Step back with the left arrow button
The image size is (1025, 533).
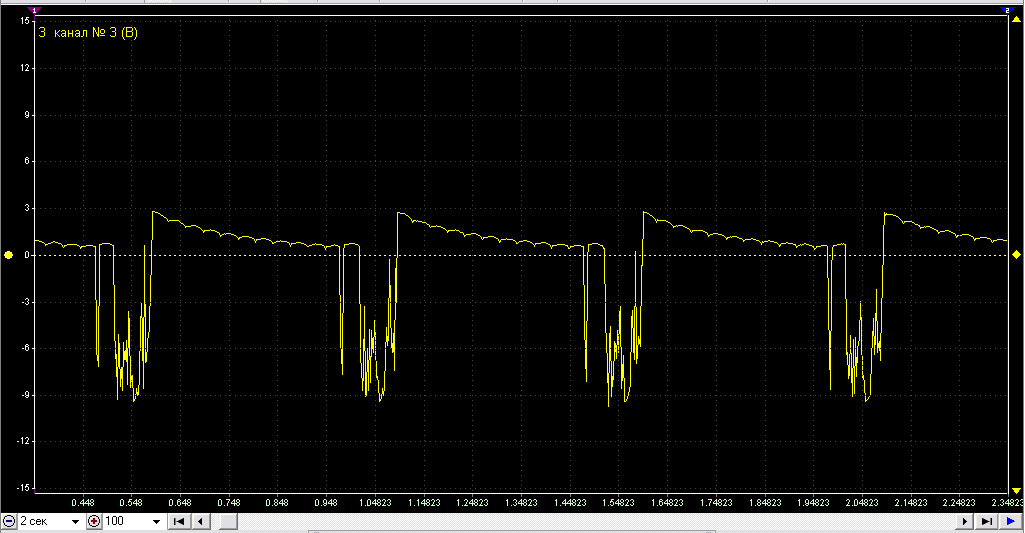tap(201, 521)
